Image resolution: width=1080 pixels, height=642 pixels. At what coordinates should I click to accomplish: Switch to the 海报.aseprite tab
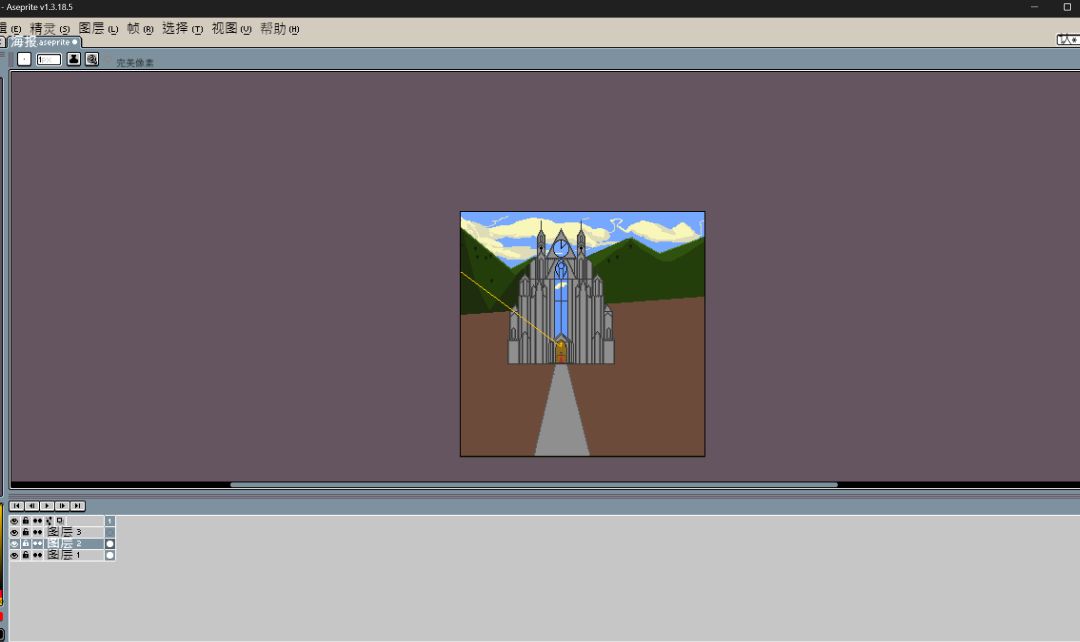tap(43, 42)
